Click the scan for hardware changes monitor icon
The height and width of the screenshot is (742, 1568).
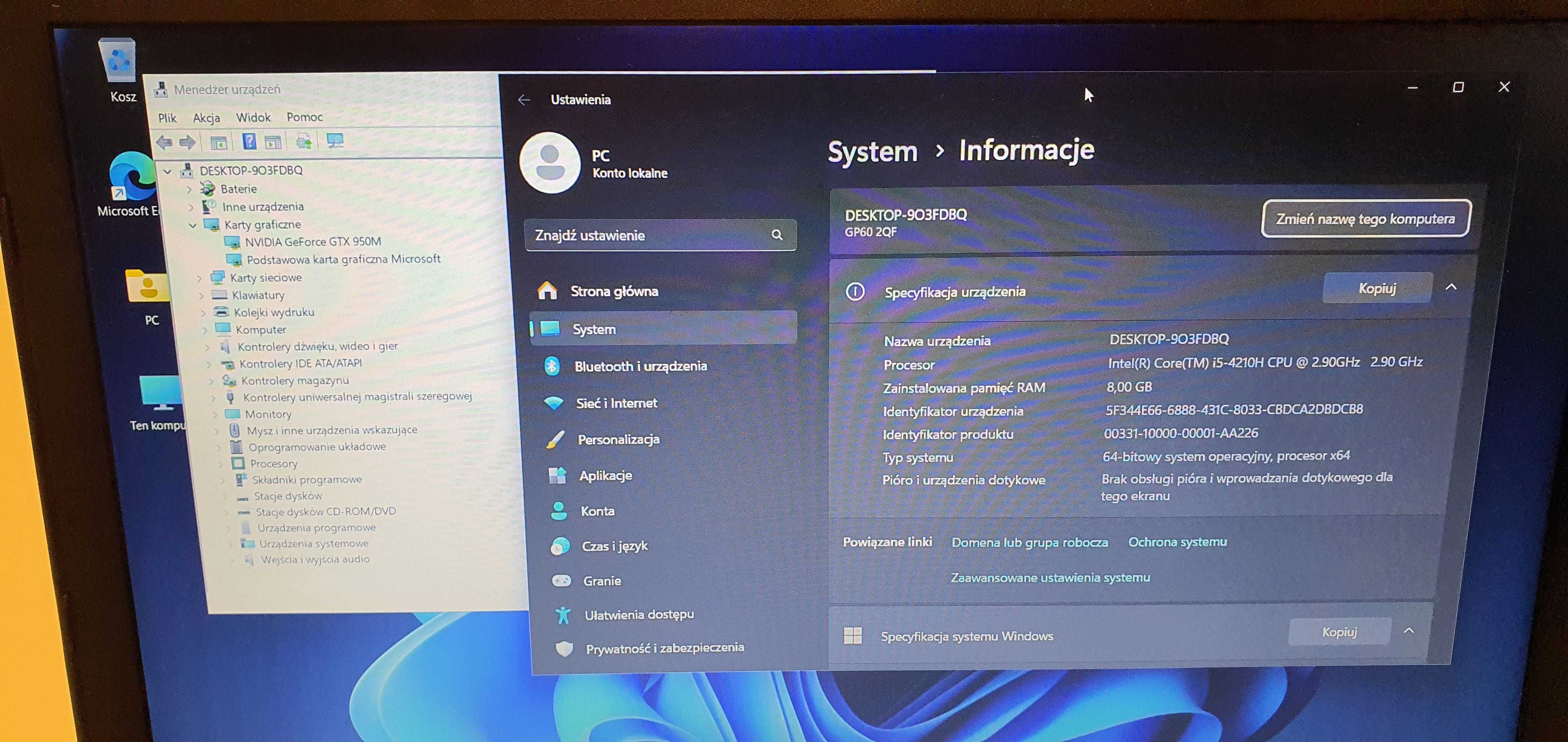tap(335, 141)
